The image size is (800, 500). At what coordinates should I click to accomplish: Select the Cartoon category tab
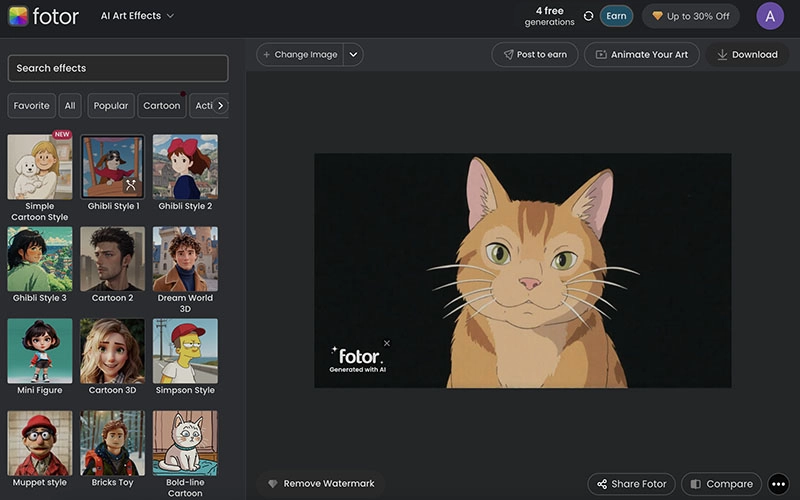pos(161,105)
